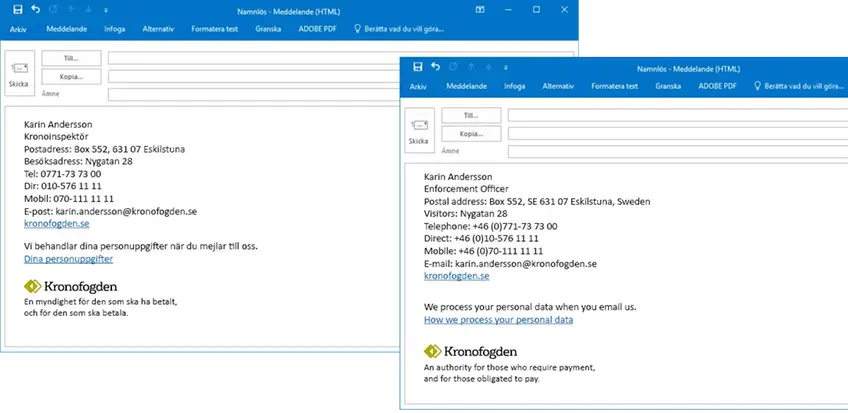
Task: Customize quick access toolbar dropdown in back window
Action: (x=105, y=10)
